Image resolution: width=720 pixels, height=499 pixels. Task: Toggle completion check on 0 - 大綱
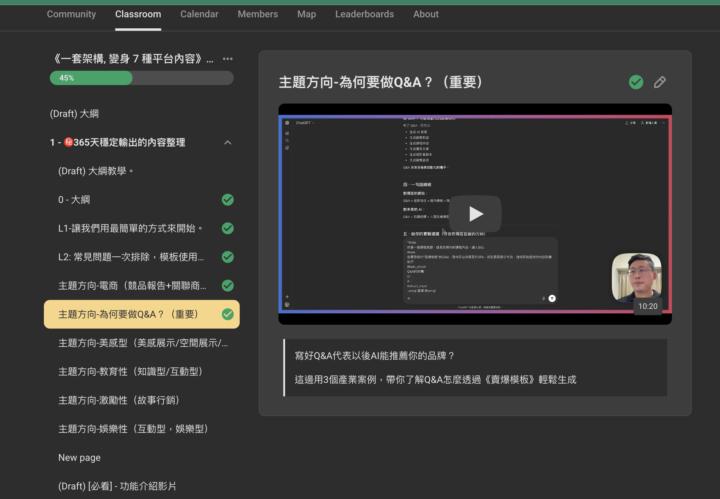click(228, 200)
